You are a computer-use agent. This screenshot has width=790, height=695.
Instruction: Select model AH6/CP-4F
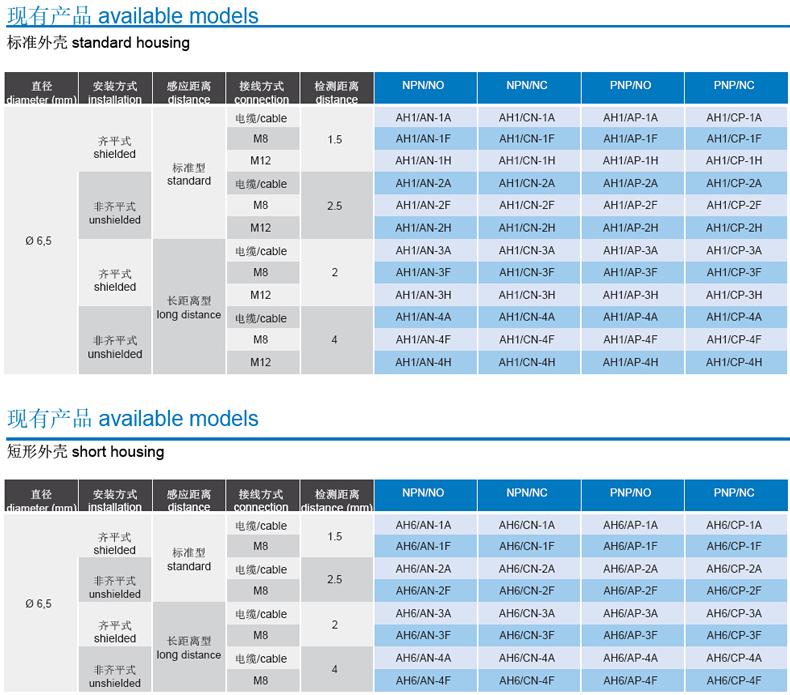click(734, 681)
